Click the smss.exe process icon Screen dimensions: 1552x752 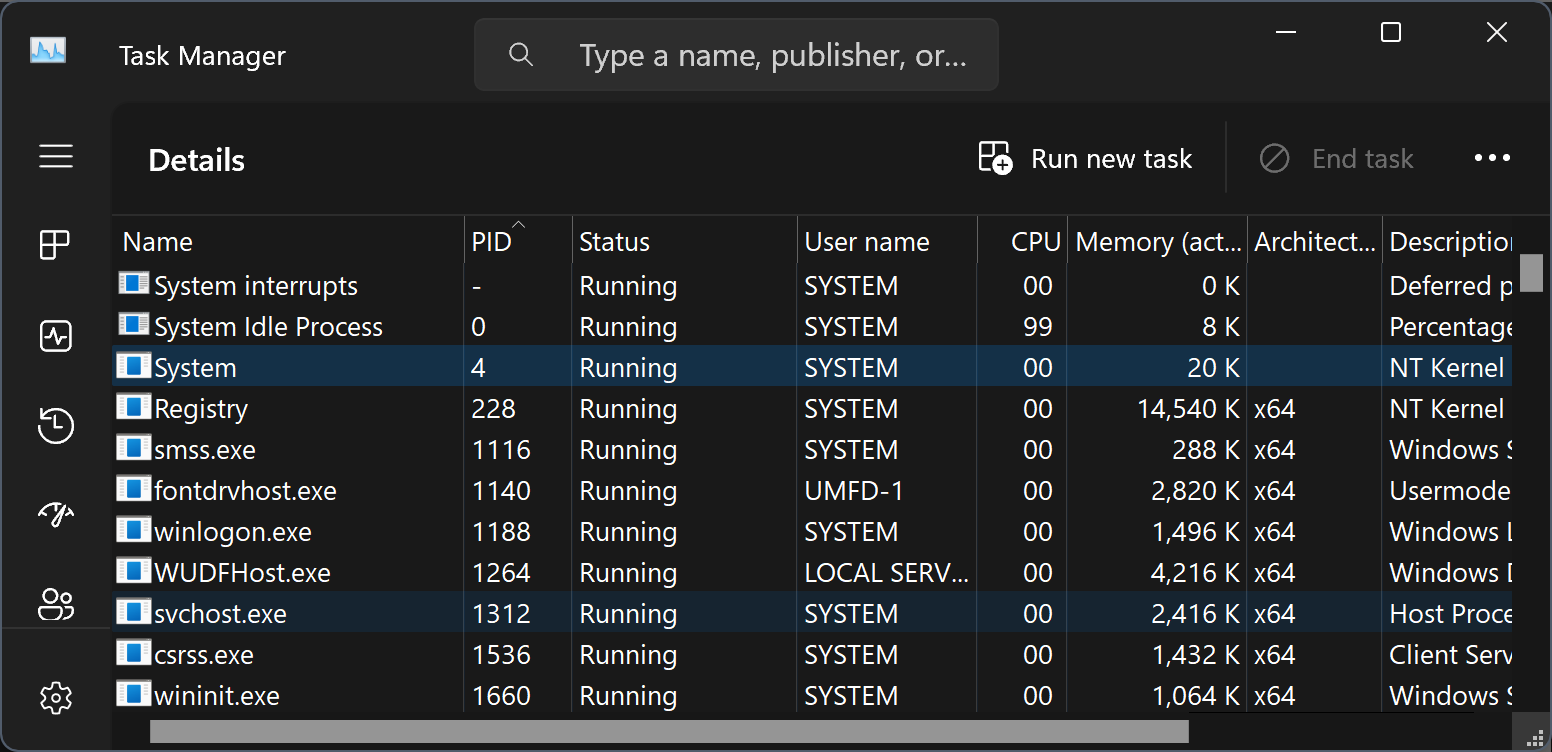tap(133, 448)
